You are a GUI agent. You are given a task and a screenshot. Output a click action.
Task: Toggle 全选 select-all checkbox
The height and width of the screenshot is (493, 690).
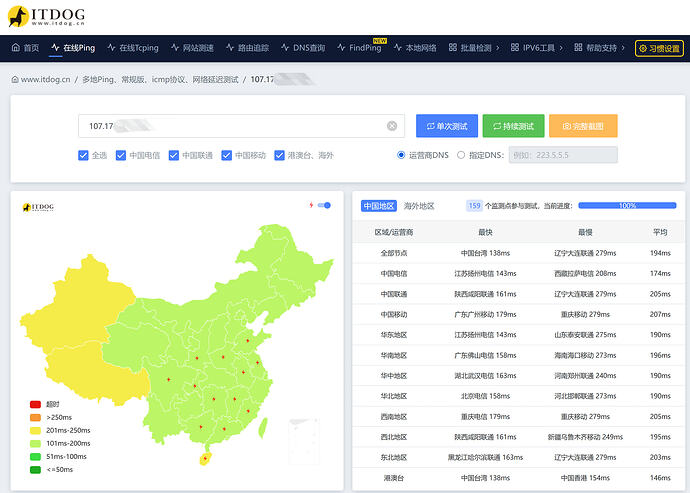point(83,155)
